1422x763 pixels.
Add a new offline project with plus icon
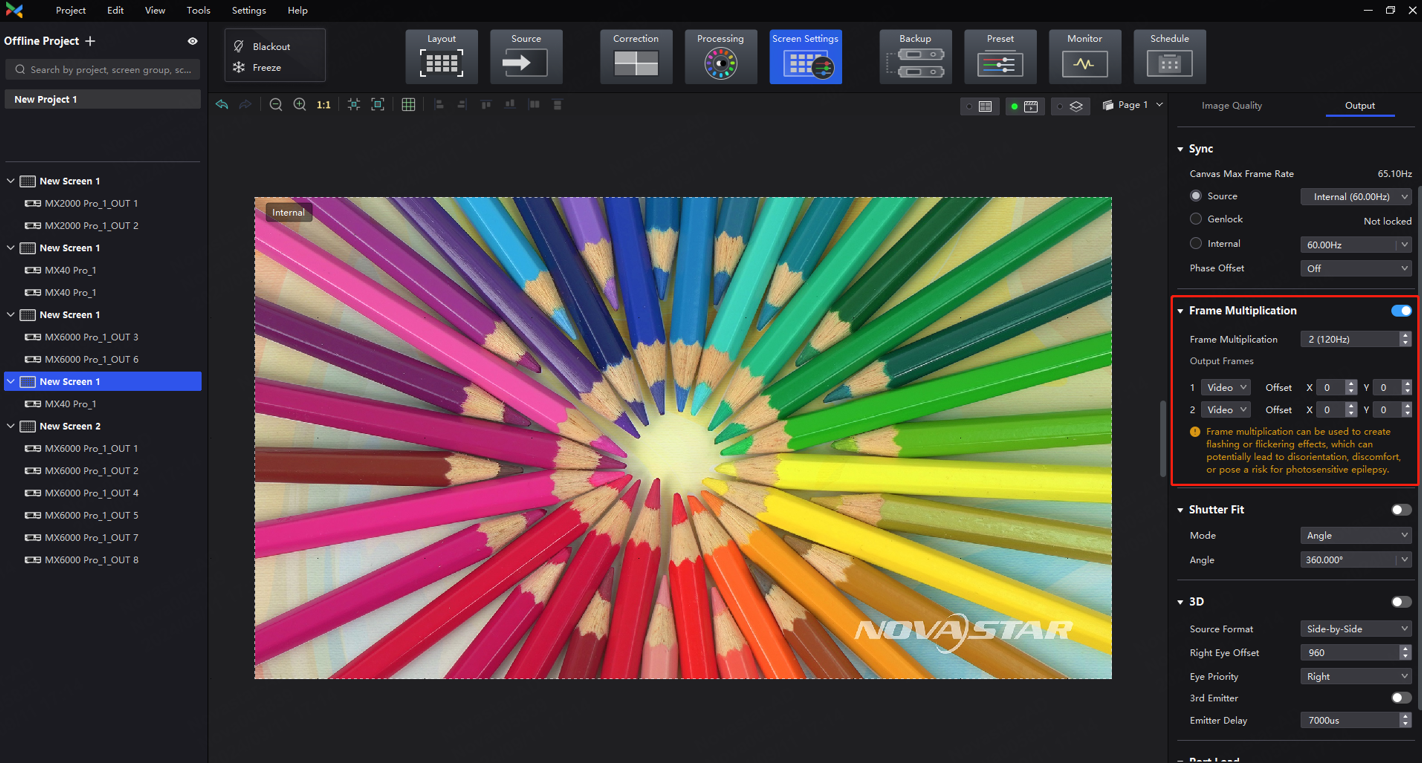[x=90, y=41]
